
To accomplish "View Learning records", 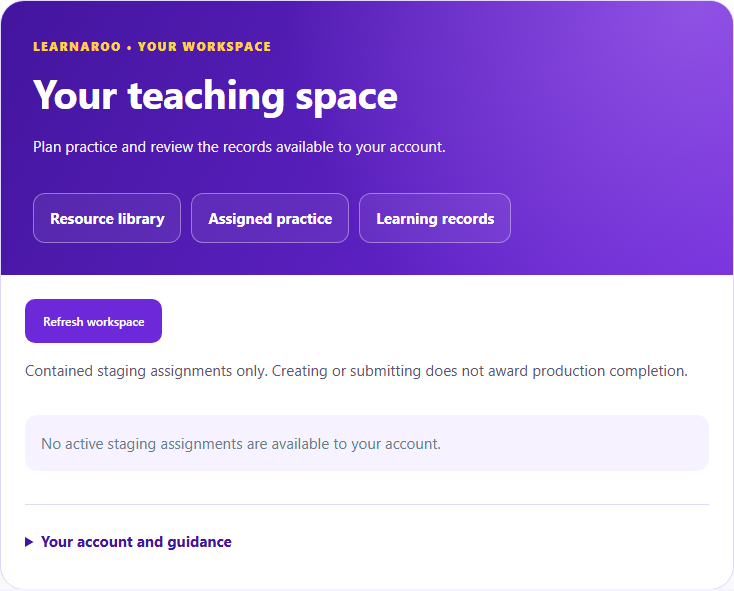I will 435,218.
